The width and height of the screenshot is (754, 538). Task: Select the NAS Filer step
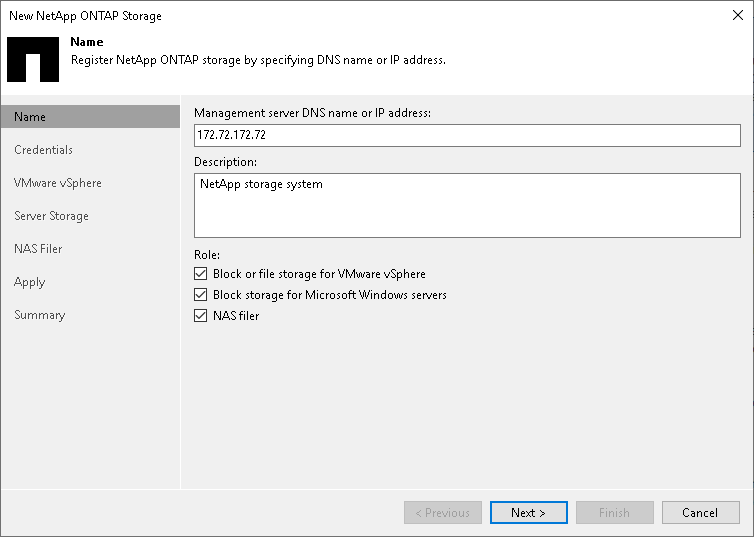[x=38, y=249]
